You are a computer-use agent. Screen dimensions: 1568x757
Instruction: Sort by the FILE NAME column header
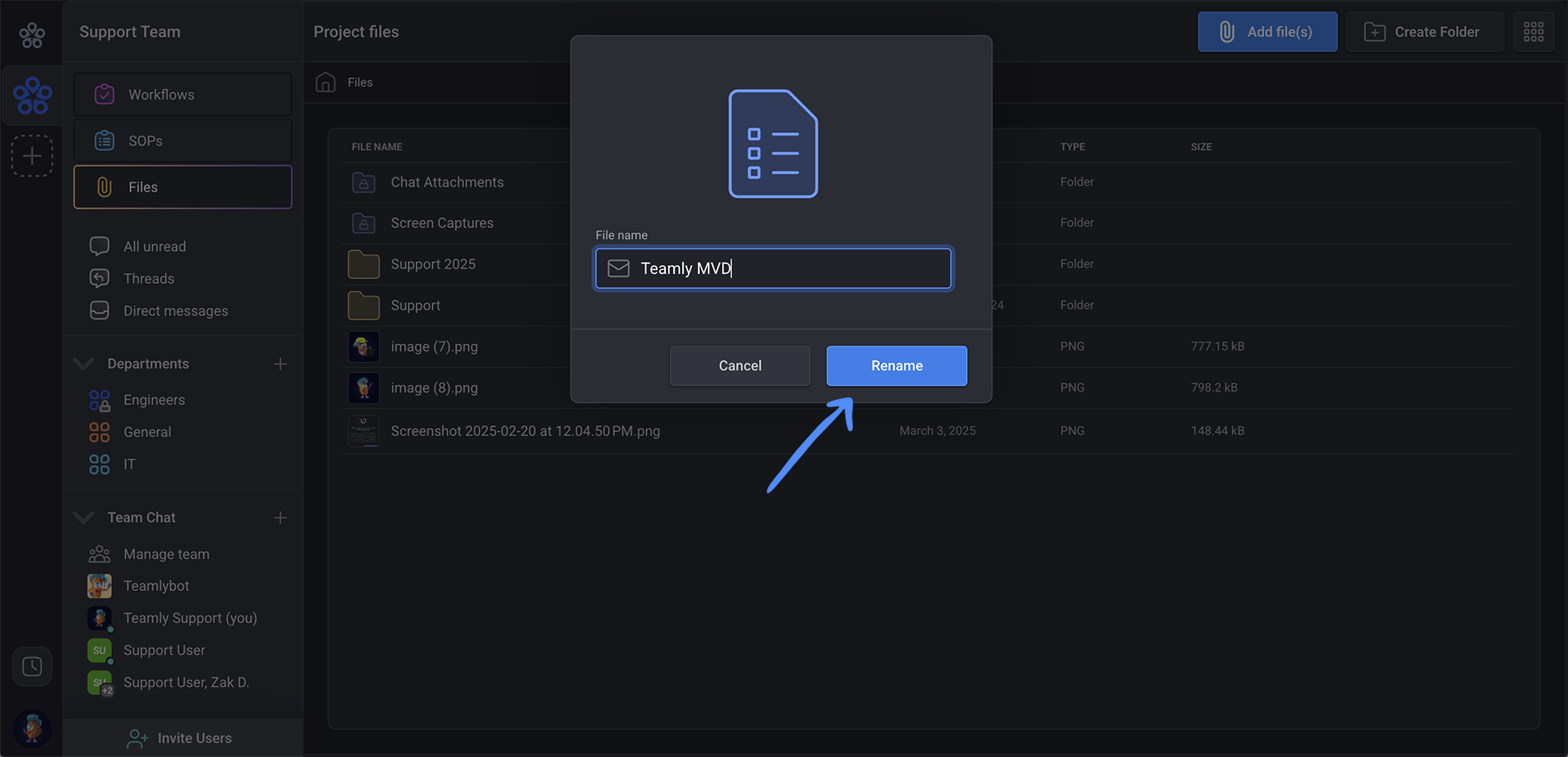(377, 146)
